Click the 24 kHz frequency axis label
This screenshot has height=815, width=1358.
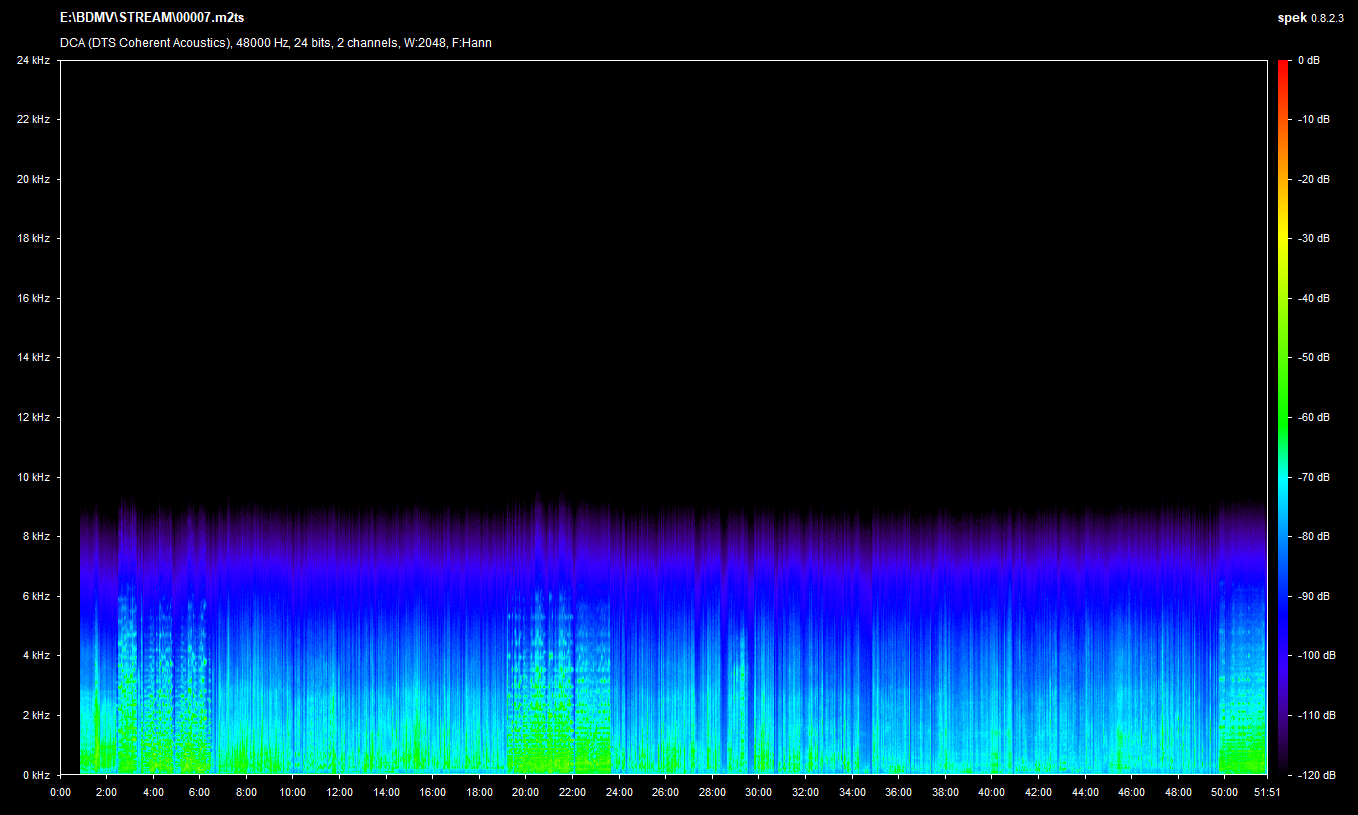pos(33,61)
